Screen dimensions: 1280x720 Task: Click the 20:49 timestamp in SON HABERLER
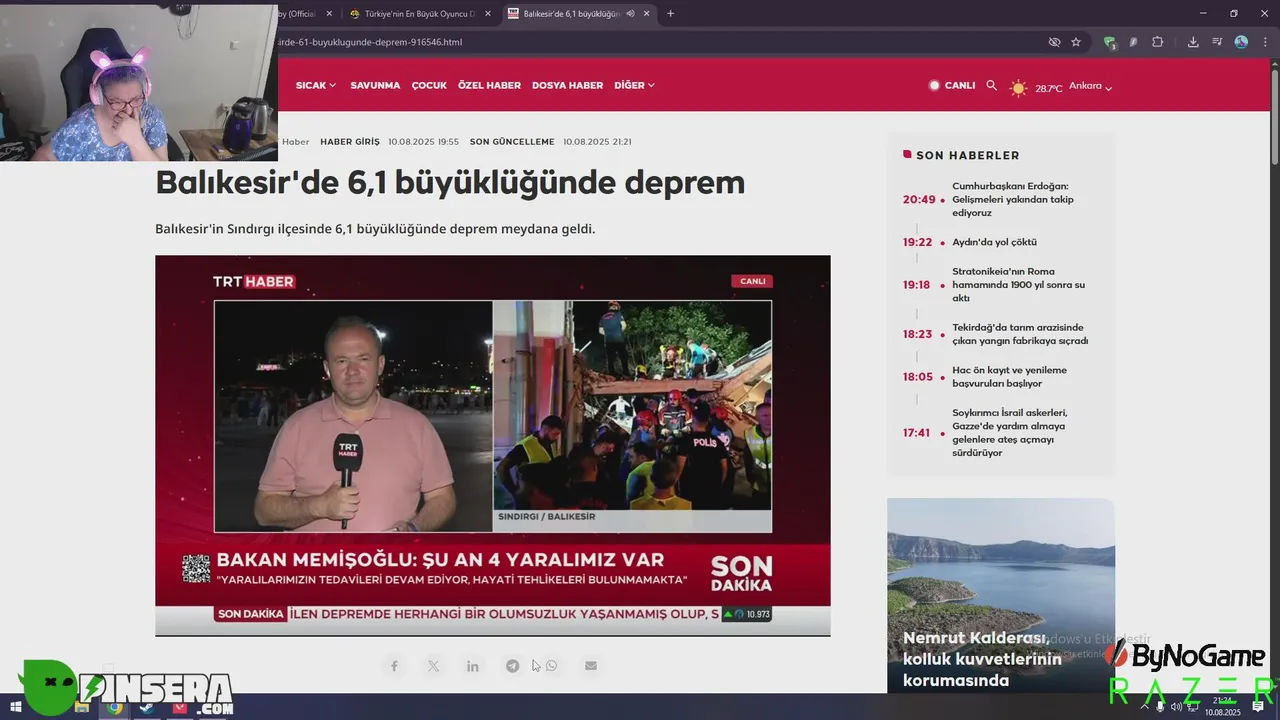pos(919,200)
